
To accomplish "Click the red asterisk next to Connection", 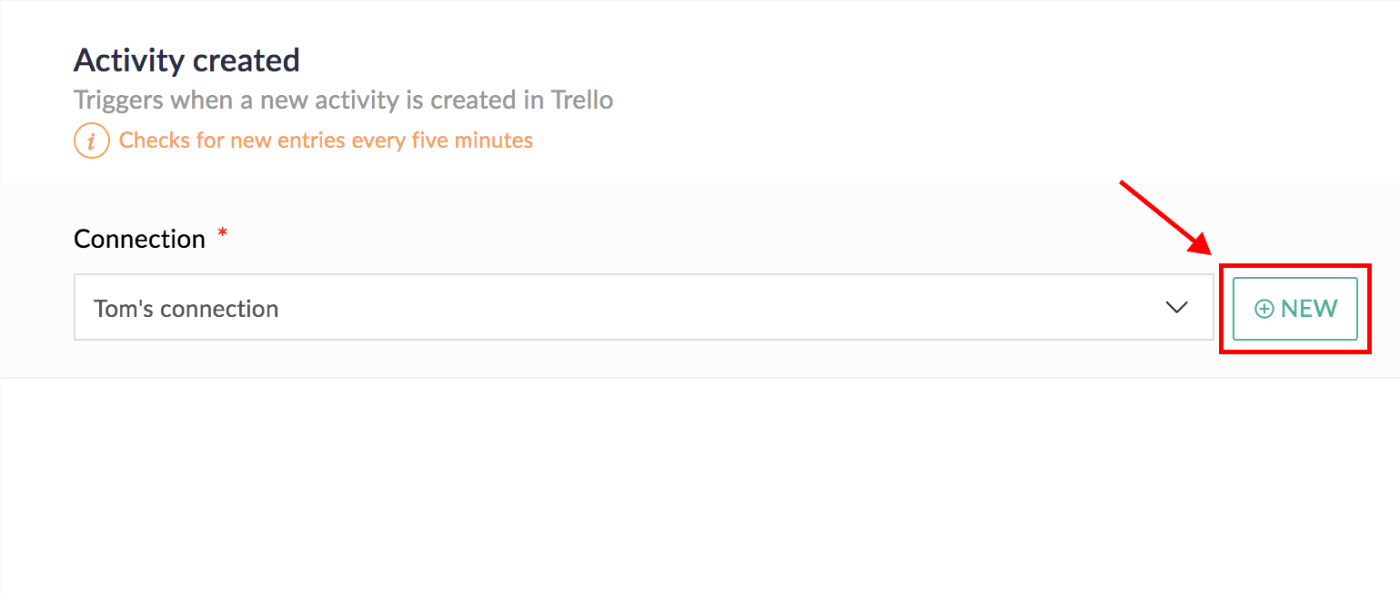I will click(x=222, y=232).
